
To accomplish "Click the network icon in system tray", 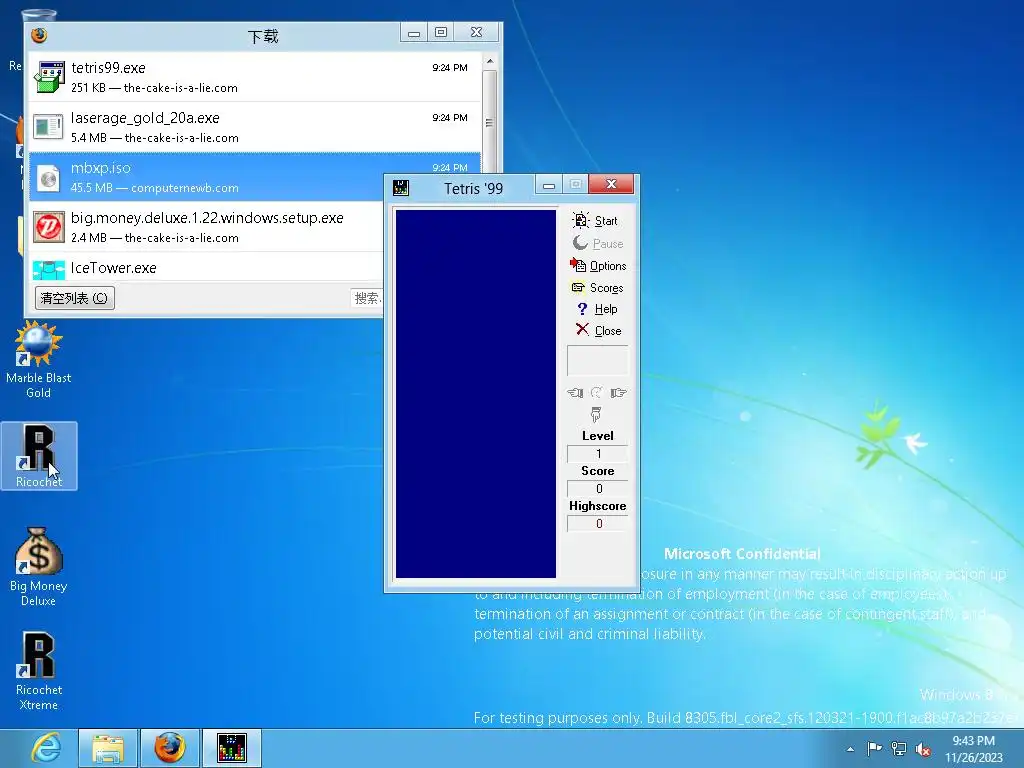I will coord(899,749).
